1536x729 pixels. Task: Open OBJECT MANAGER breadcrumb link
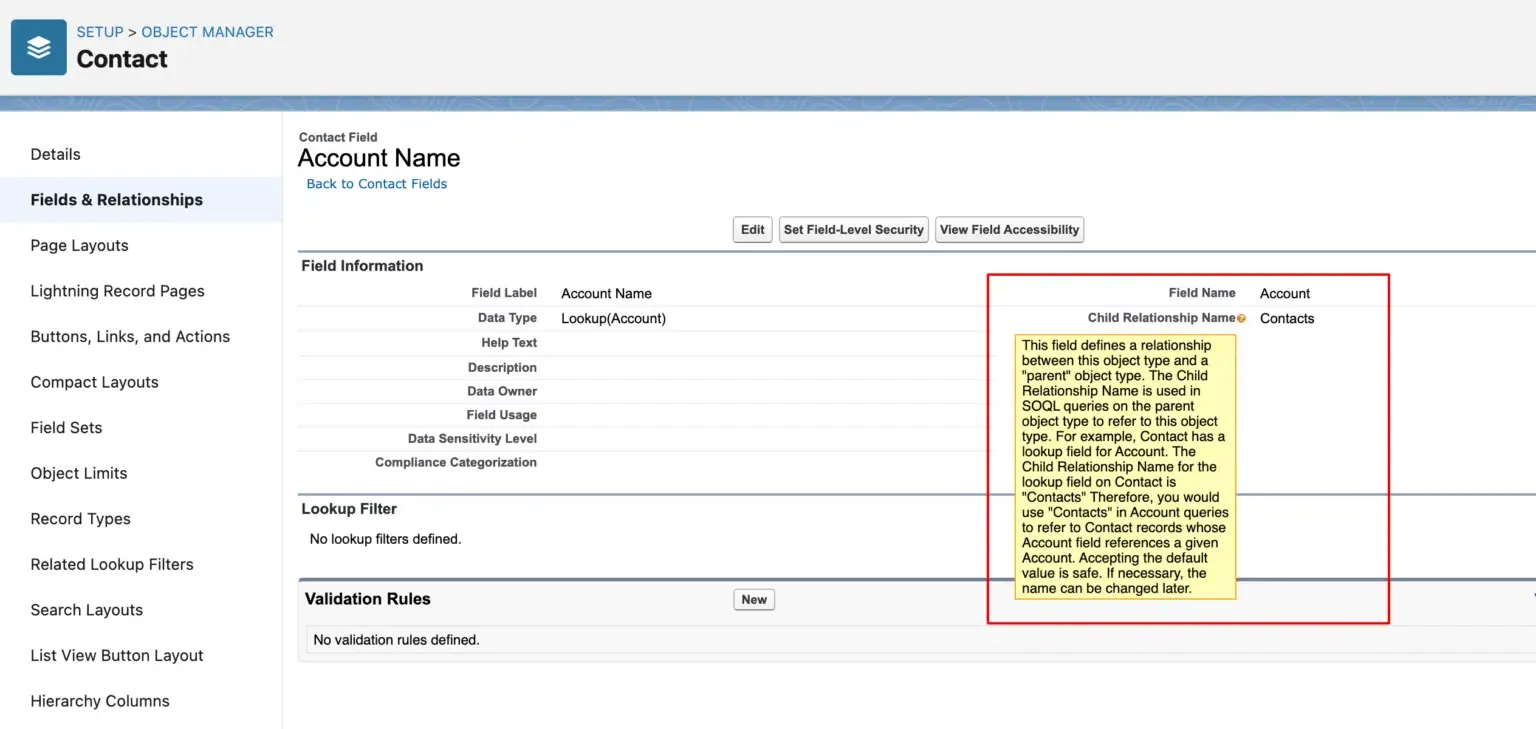point(207,32)
